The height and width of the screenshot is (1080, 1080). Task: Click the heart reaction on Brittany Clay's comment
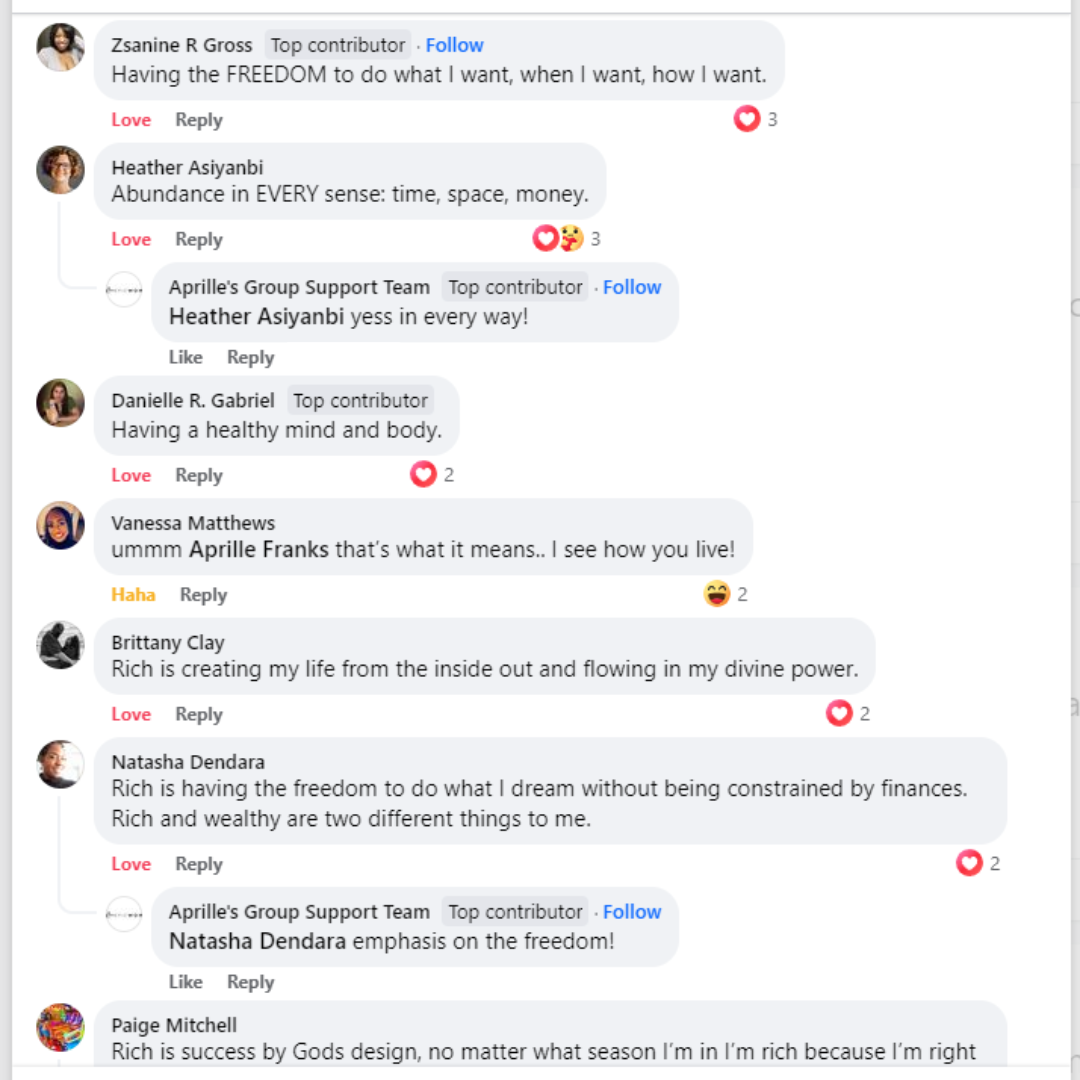(x=839, y=714)
